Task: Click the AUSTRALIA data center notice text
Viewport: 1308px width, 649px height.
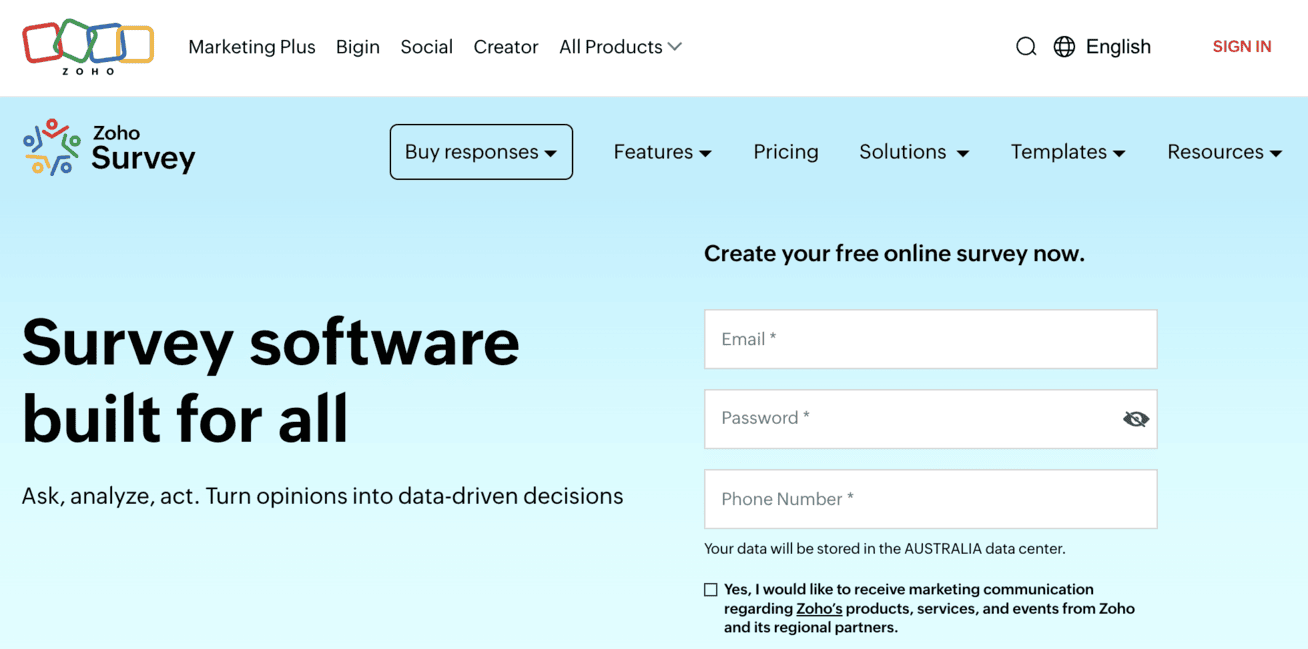Action: [x=885, y=548]
